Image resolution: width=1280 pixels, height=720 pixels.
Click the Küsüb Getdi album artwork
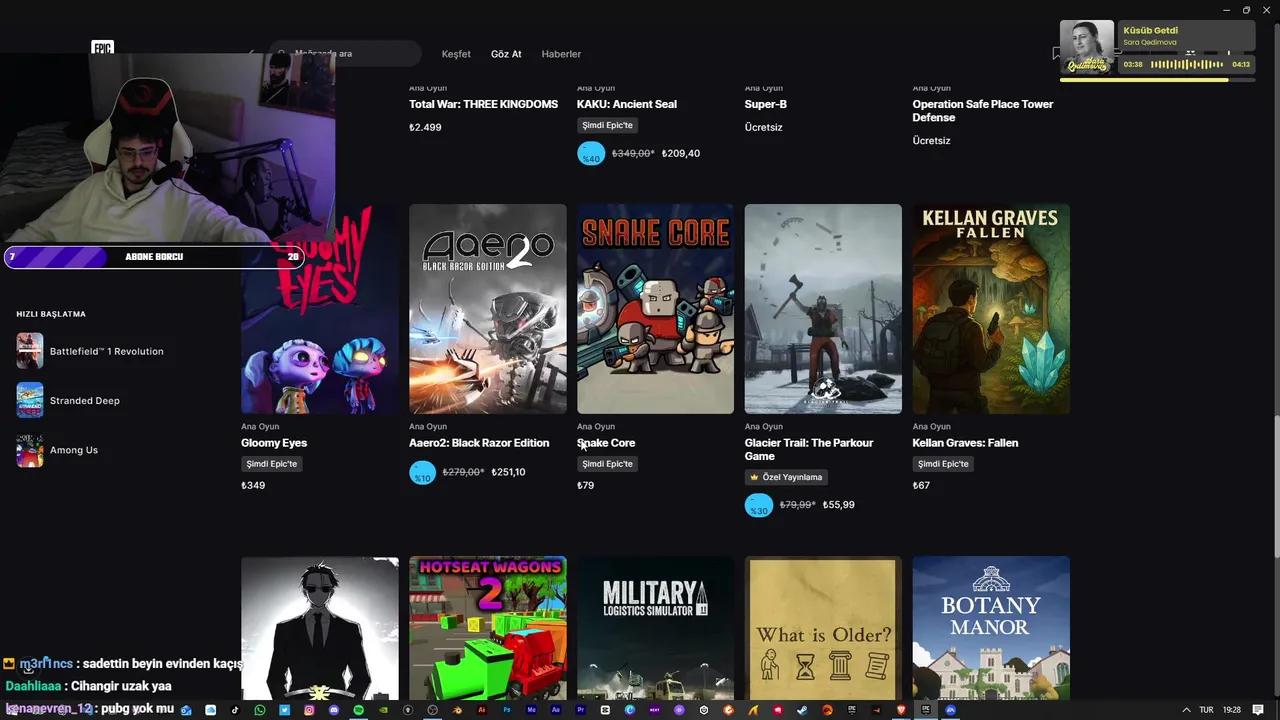click(1087, 47)
